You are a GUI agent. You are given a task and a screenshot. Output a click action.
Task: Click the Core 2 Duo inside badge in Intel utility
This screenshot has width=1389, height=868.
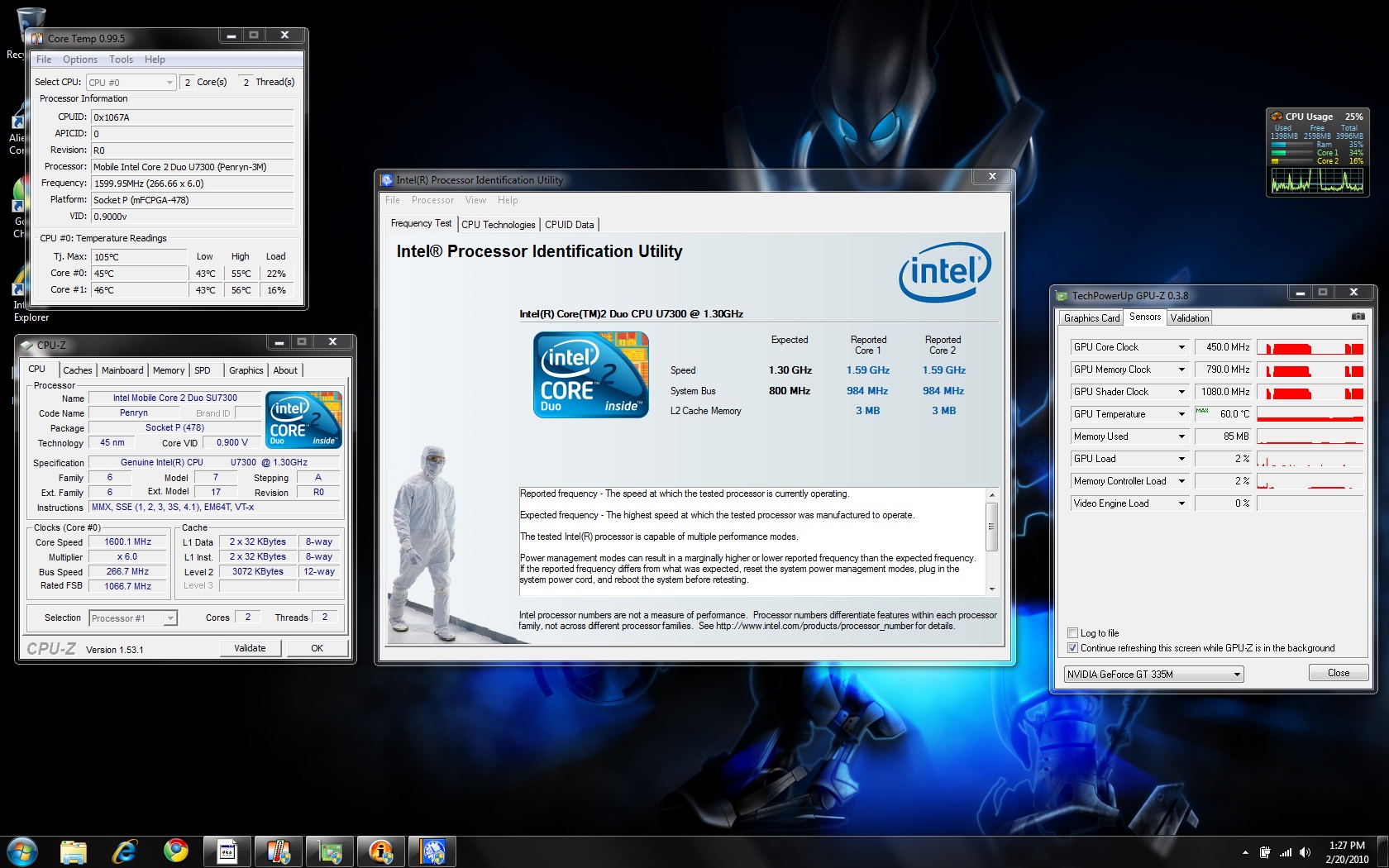coord(590,374)
